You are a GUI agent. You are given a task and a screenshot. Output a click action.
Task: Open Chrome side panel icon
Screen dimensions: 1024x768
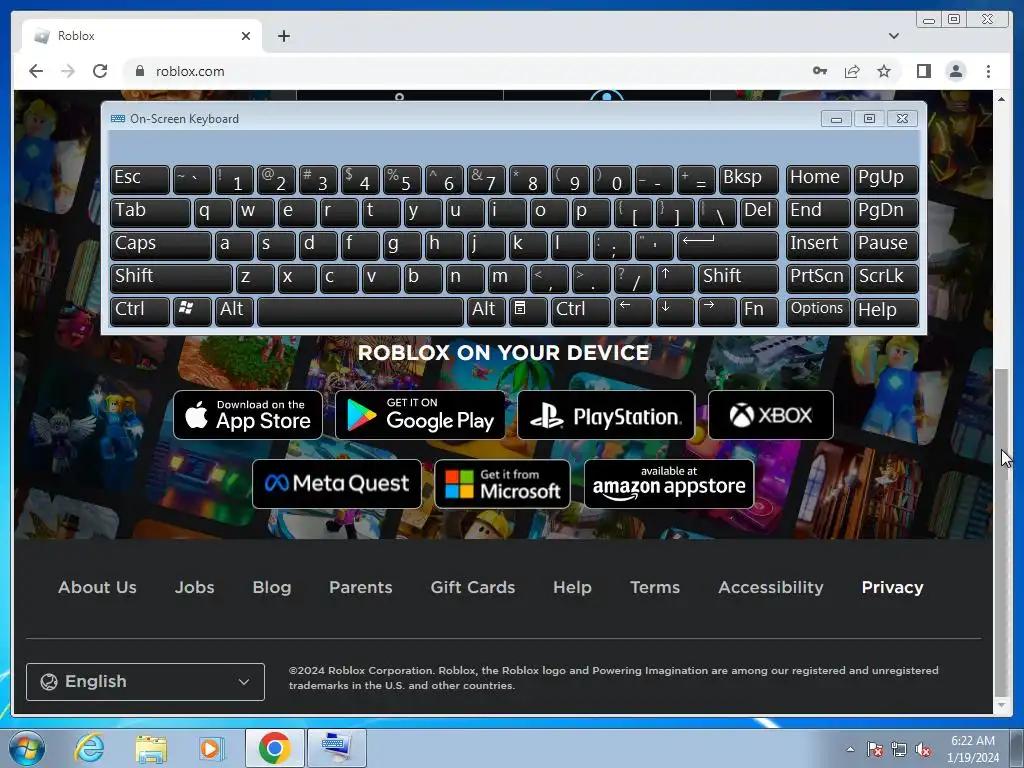[x=923, y=71]
